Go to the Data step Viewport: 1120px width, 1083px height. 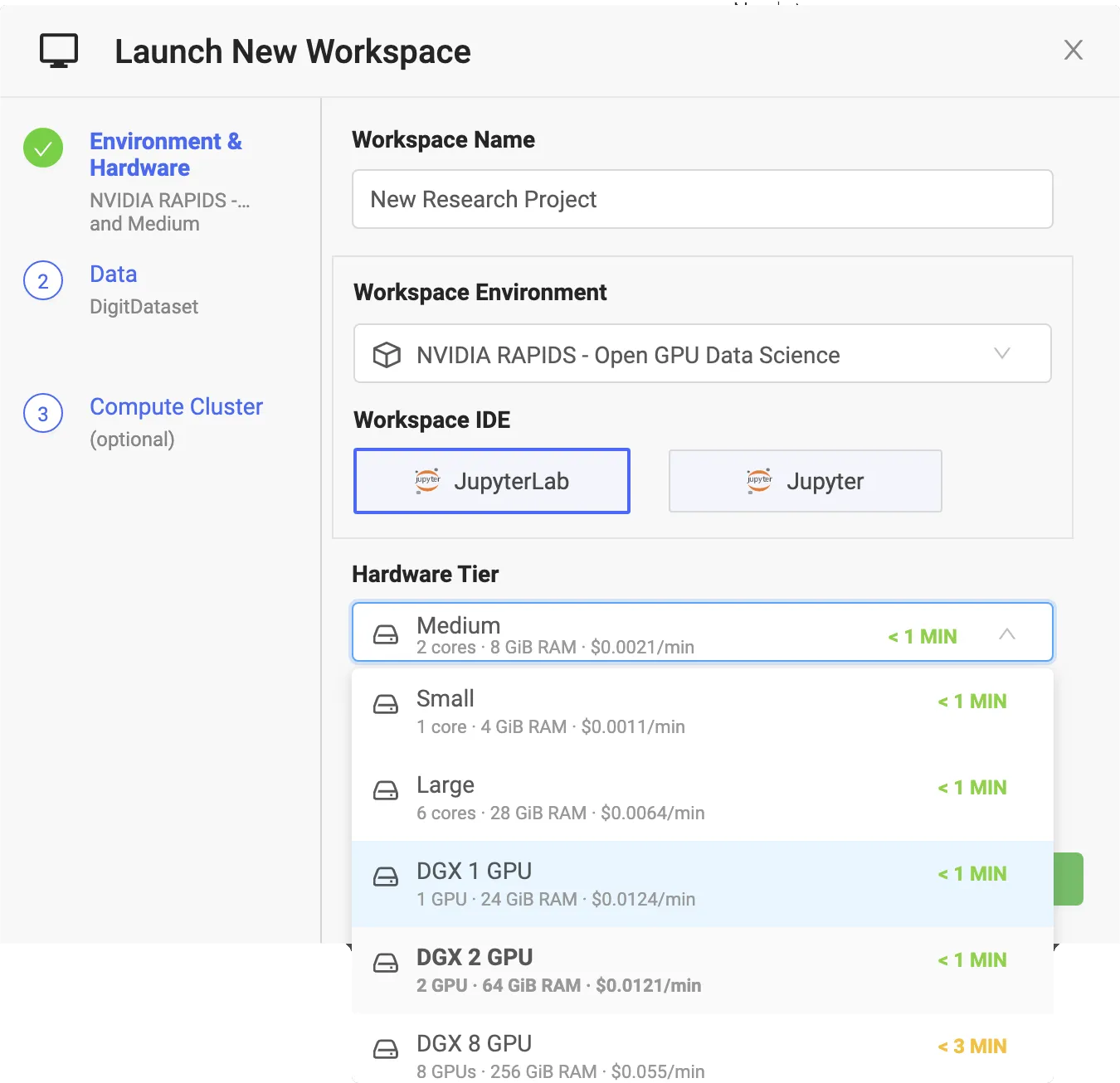click(114, 274)
